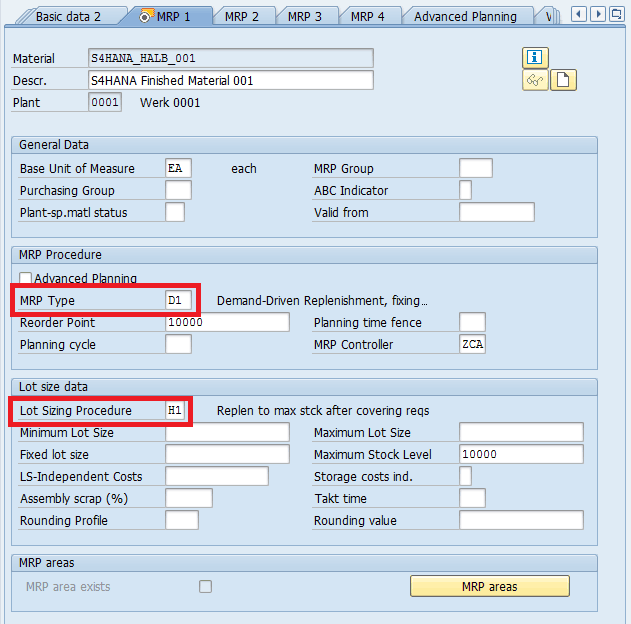
Task: Toggle the MRP area exists checkbox
Action: pyautogui.click(x=205, y=586)
